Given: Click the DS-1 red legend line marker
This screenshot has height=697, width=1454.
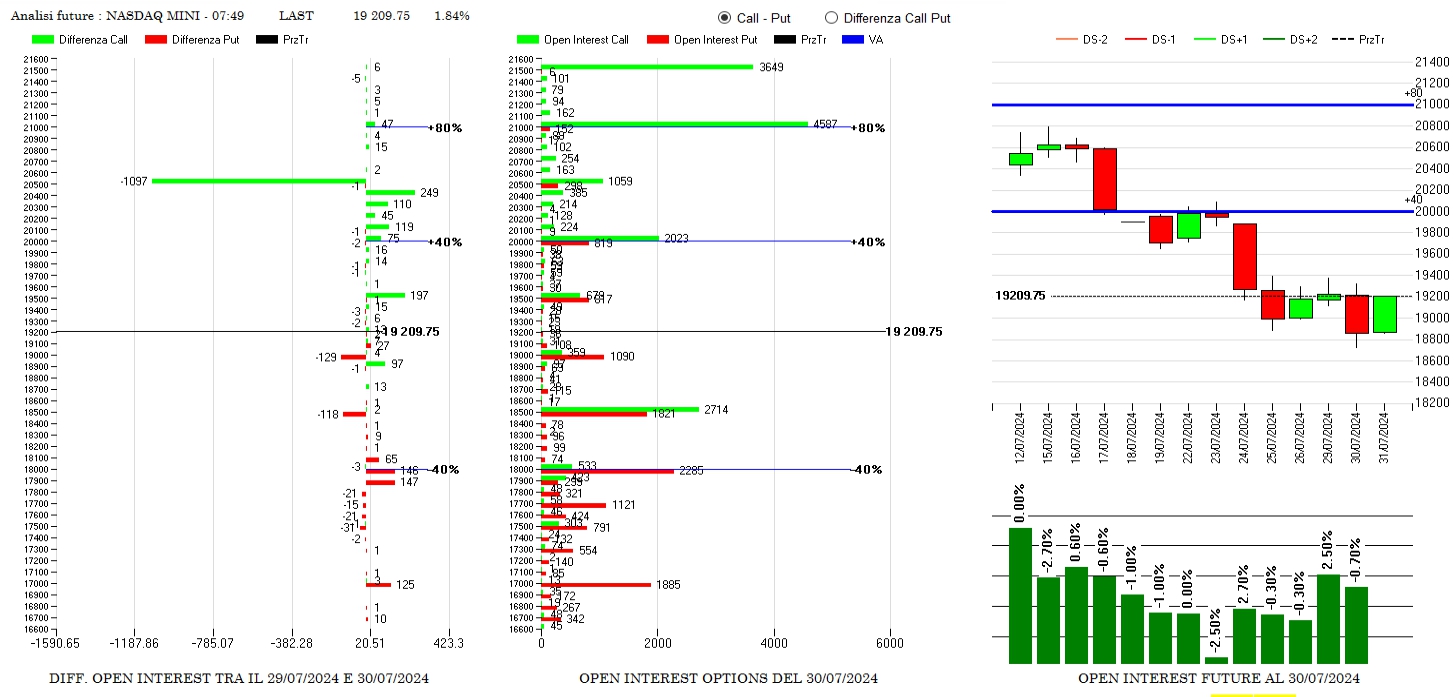Looking at the screenshot, I should [1135, 40].
